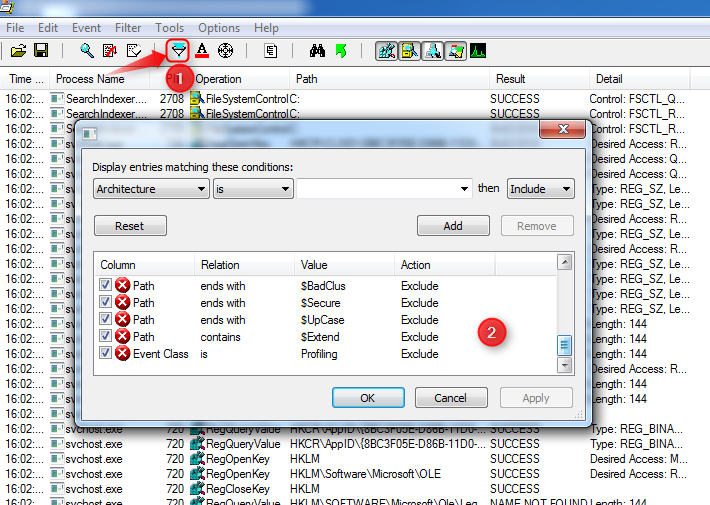Open Find with the binoculars icon
The width and height of the screenshot is (710, 505).
pos(317,51)
